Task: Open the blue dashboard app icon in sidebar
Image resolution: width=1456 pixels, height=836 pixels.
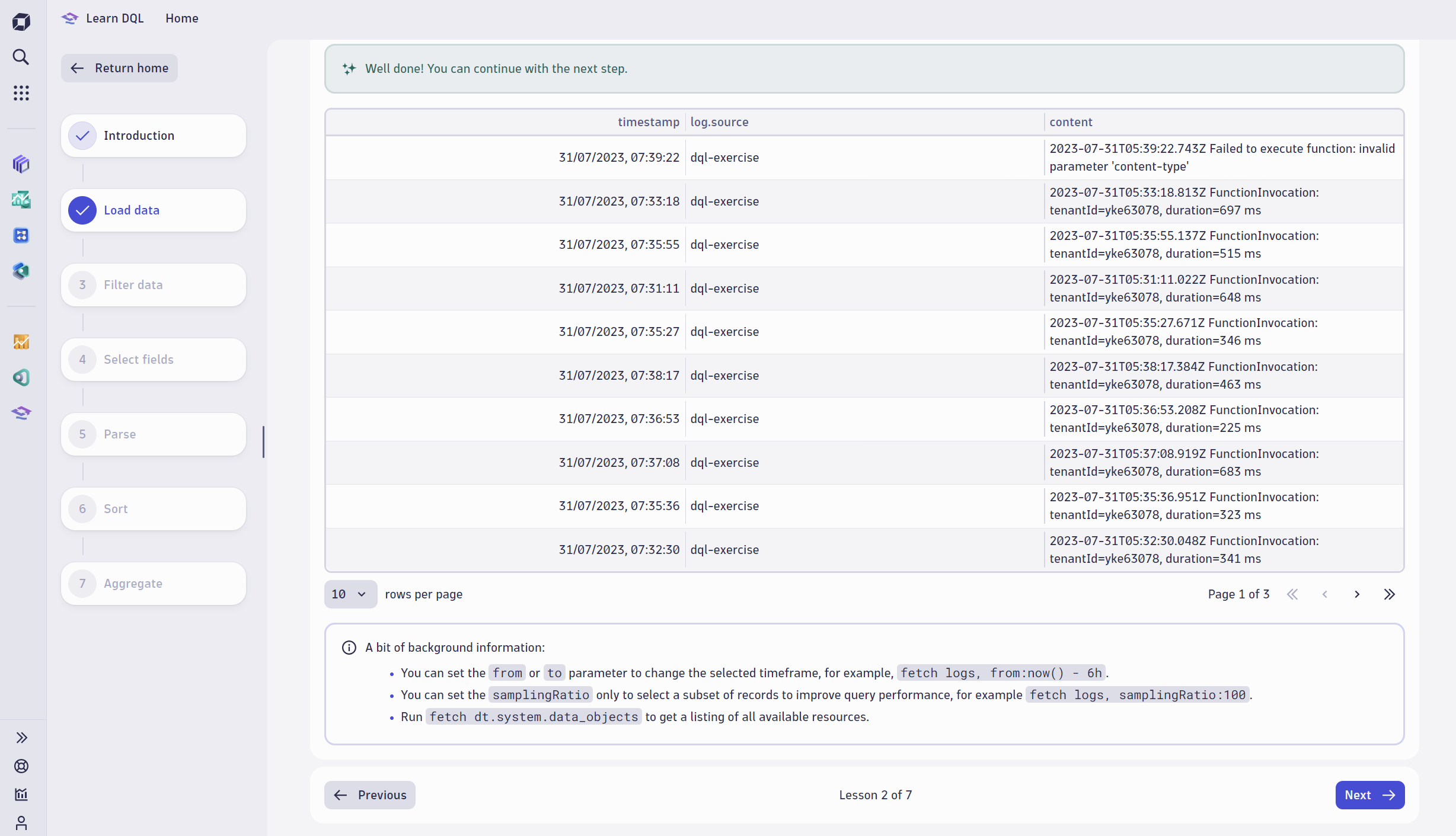Action: point(21,235)
